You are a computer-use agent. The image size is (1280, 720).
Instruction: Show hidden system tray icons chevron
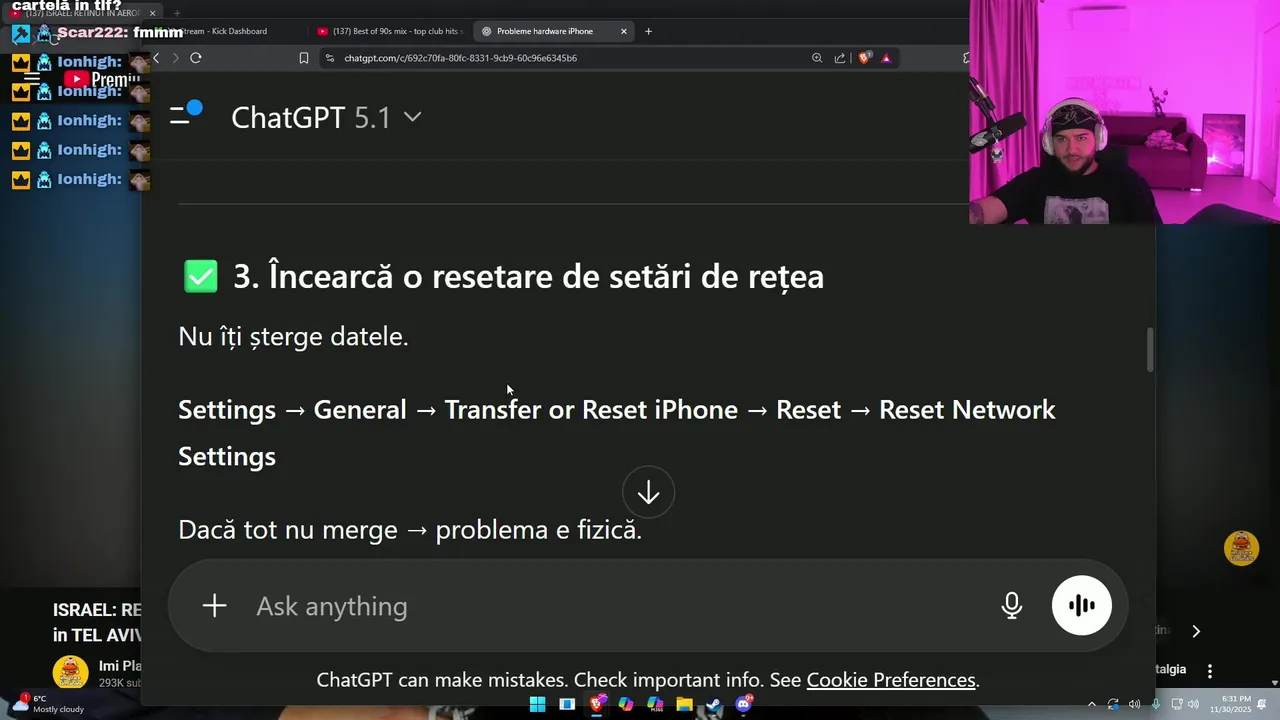[x=1091, y=704]
